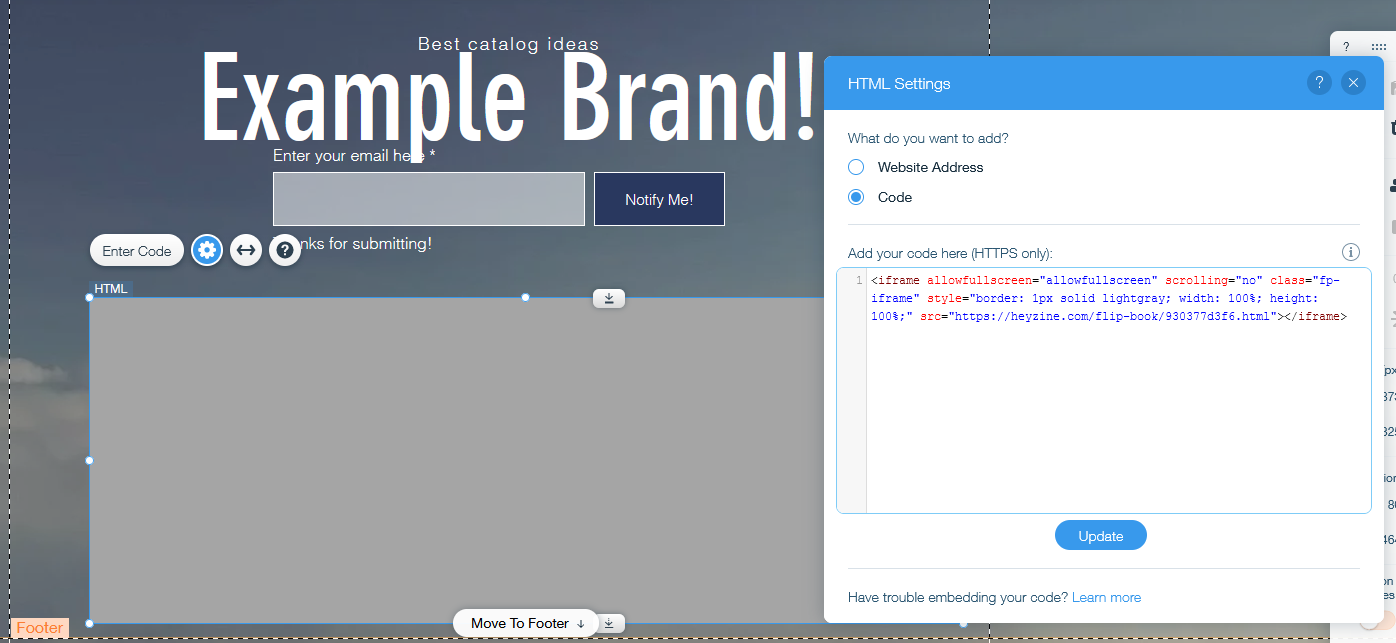Click the info icon next to 'Add your code here'
The image size is (1396, 643).
(1351, 252)
